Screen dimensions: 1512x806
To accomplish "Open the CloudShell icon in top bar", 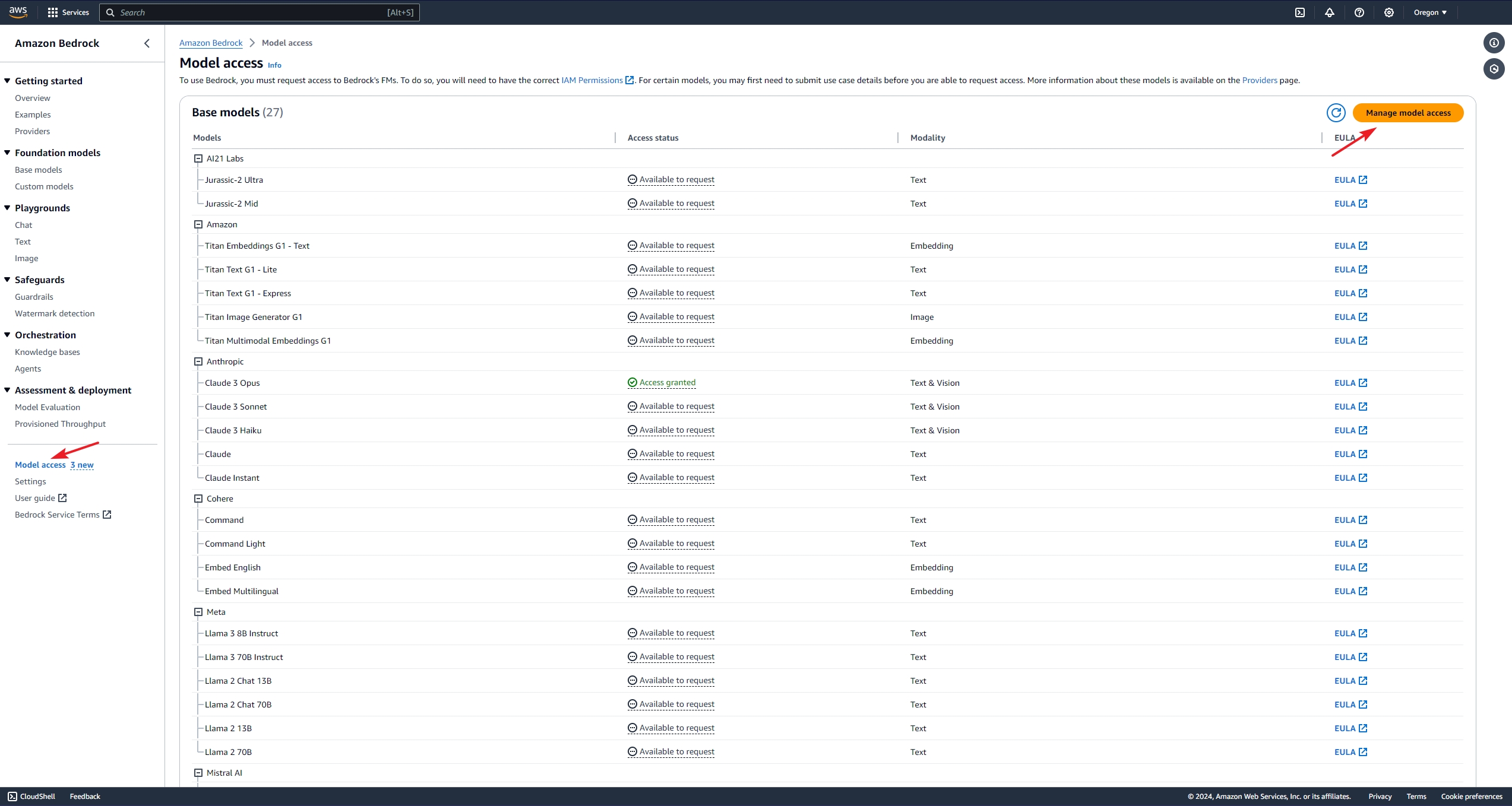I will [1300, 12].
